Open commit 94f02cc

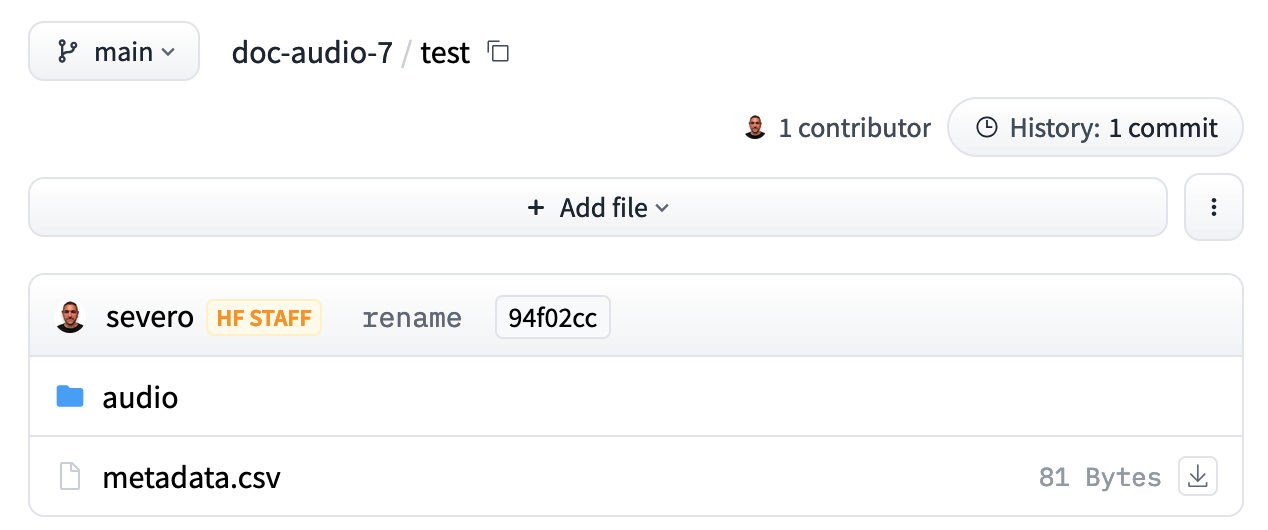(x=552, y=319)
